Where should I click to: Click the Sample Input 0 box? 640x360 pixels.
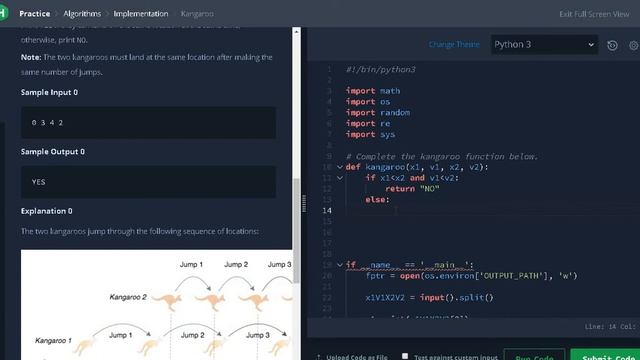click(x=148, y=122)
